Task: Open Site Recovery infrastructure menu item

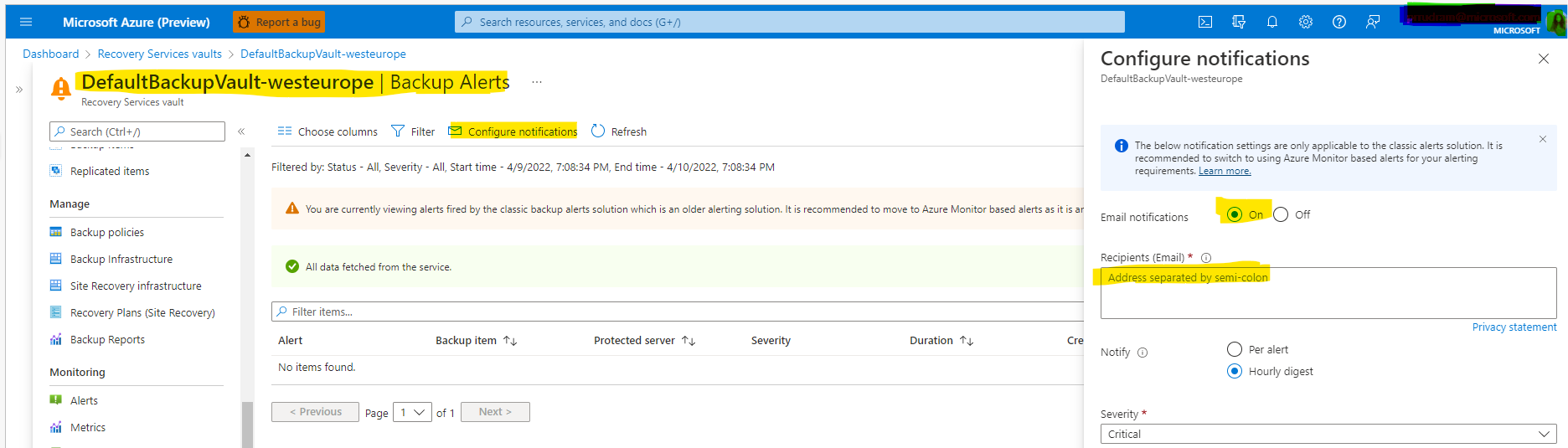Action: [136, 286]
